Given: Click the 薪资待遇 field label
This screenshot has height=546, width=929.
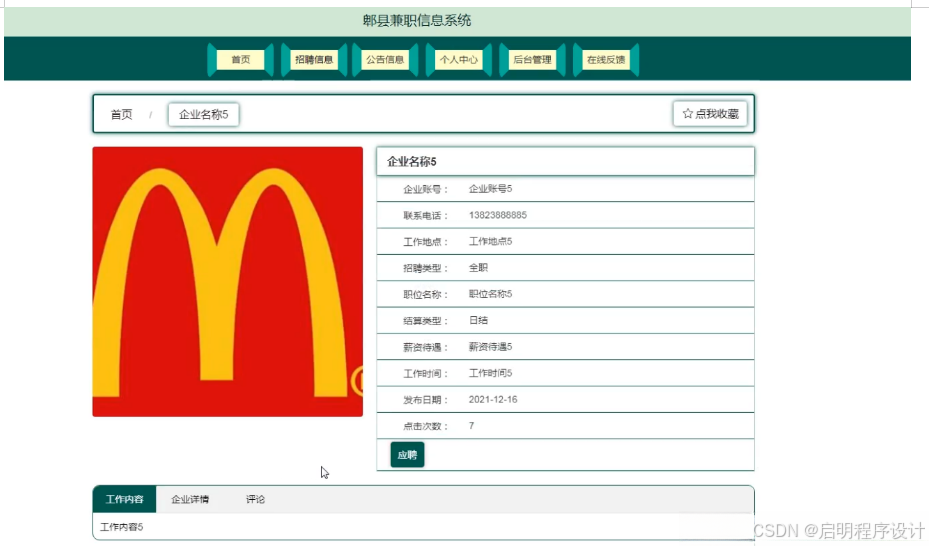Looking at the screenshot, I should point(425,348).
